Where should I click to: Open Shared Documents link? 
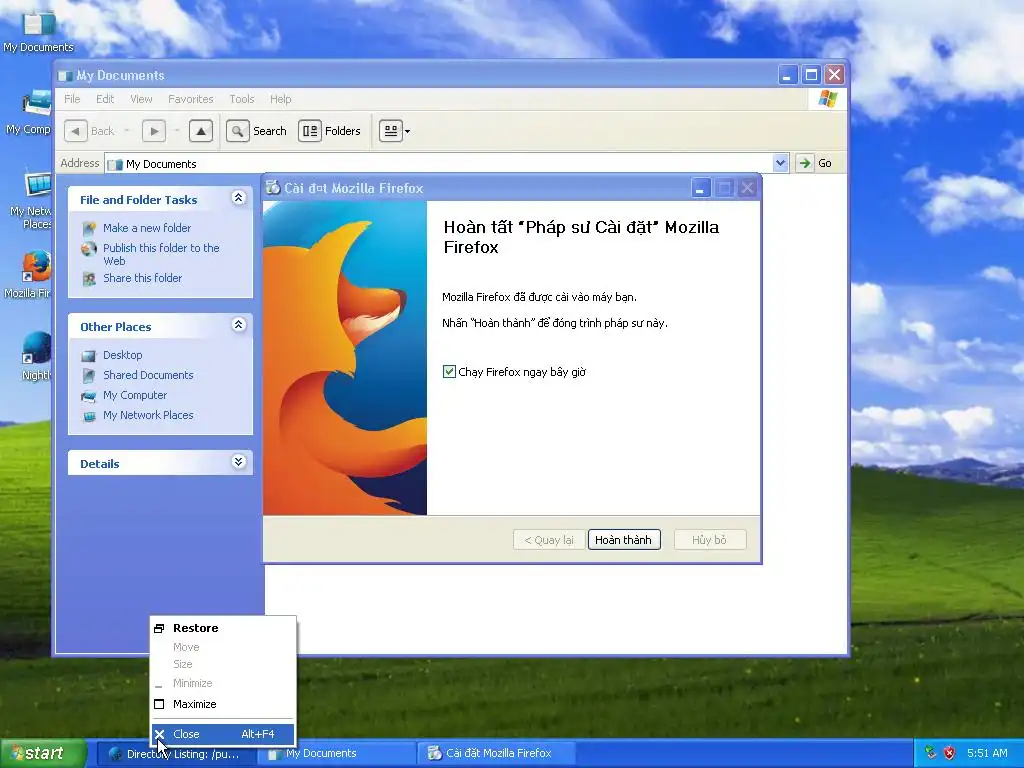pyautogui.click(x=148, y=375)
